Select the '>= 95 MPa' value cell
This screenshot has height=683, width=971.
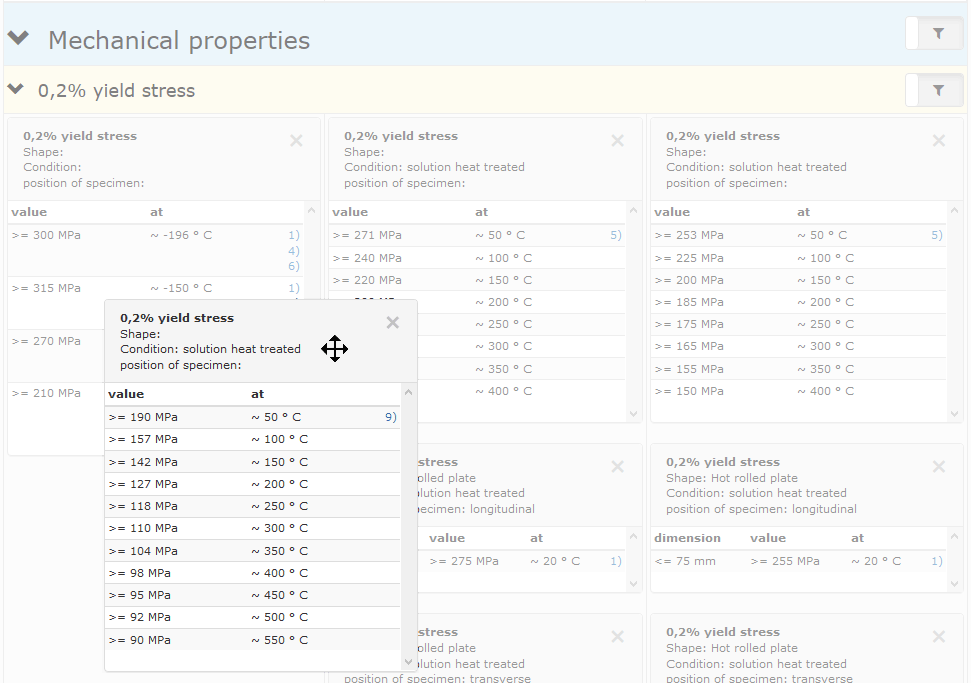[140, 595]
